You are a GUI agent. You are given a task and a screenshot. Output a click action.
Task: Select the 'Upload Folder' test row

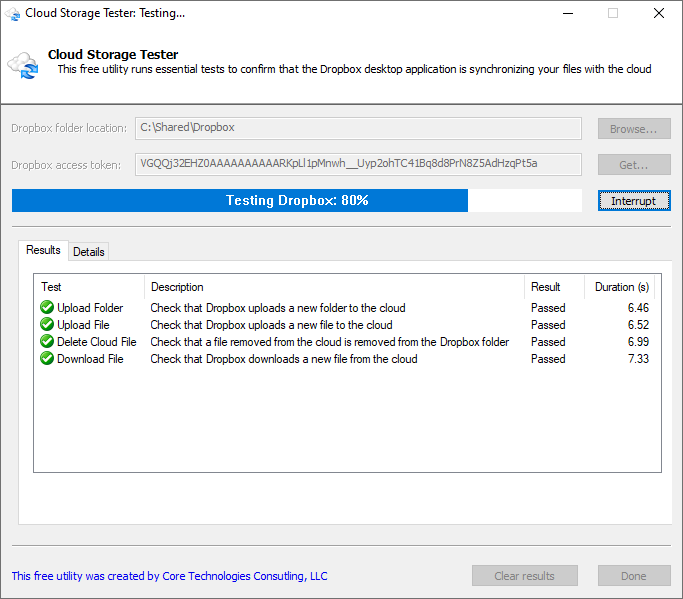(346, 308)
